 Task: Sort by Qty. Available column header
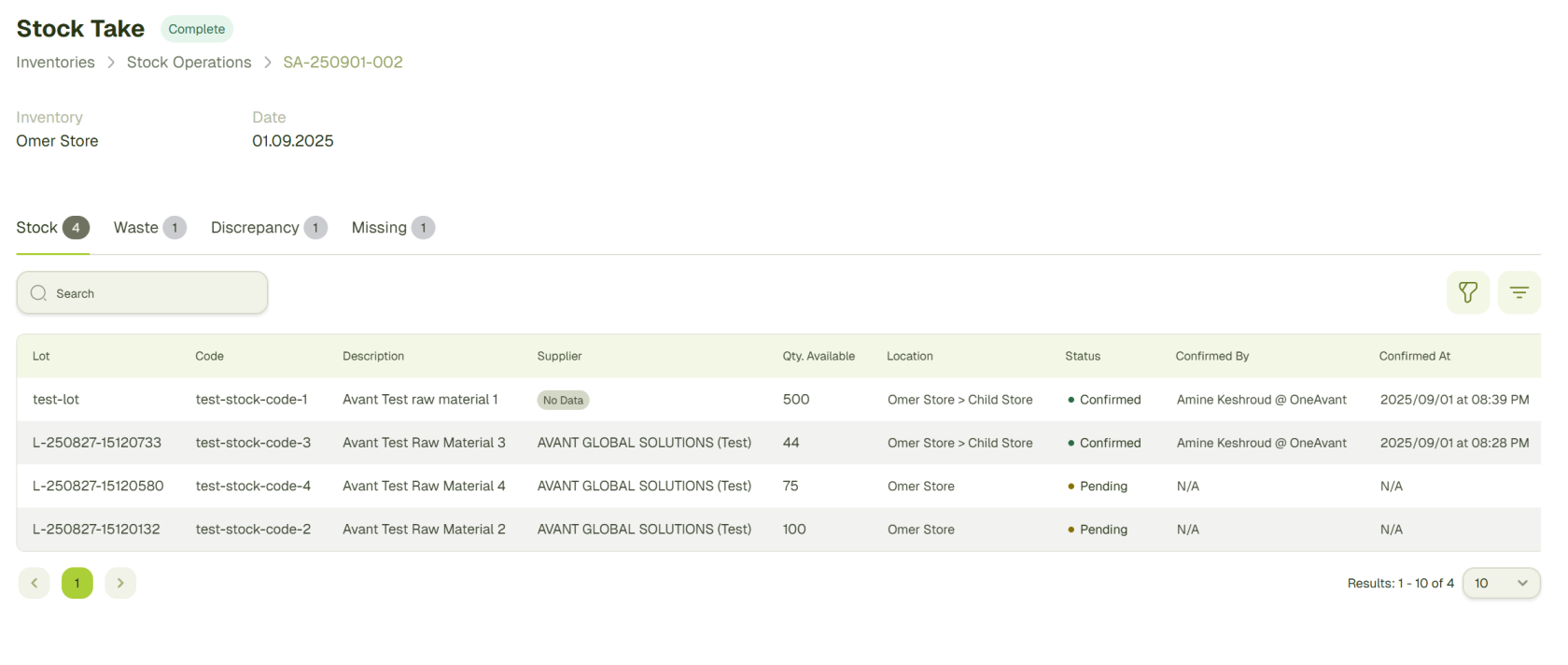pos(818,356)
